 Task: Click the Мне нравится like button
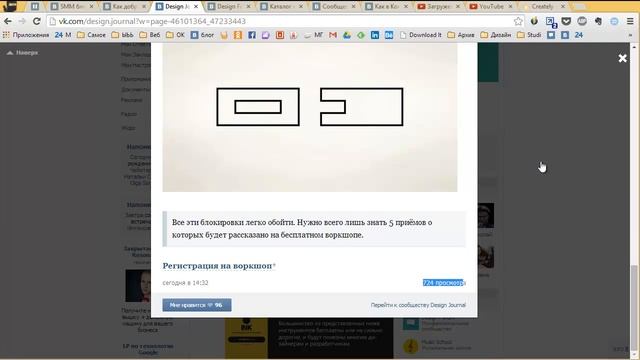click(197, 305)
